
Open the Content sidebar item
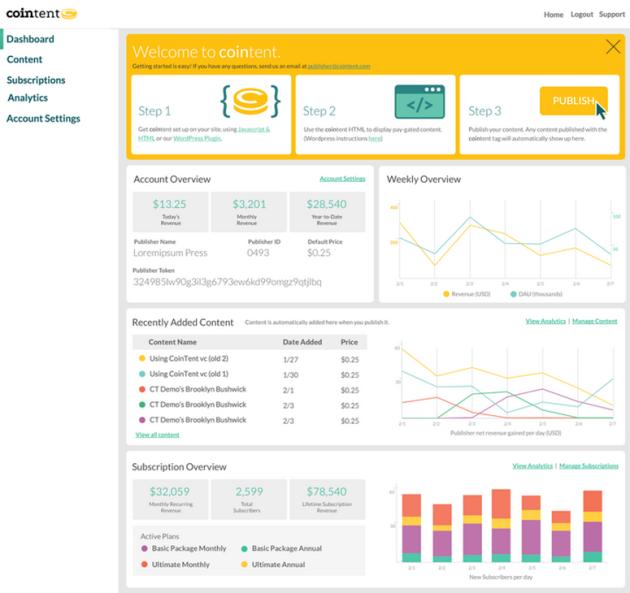coord(25,59)
